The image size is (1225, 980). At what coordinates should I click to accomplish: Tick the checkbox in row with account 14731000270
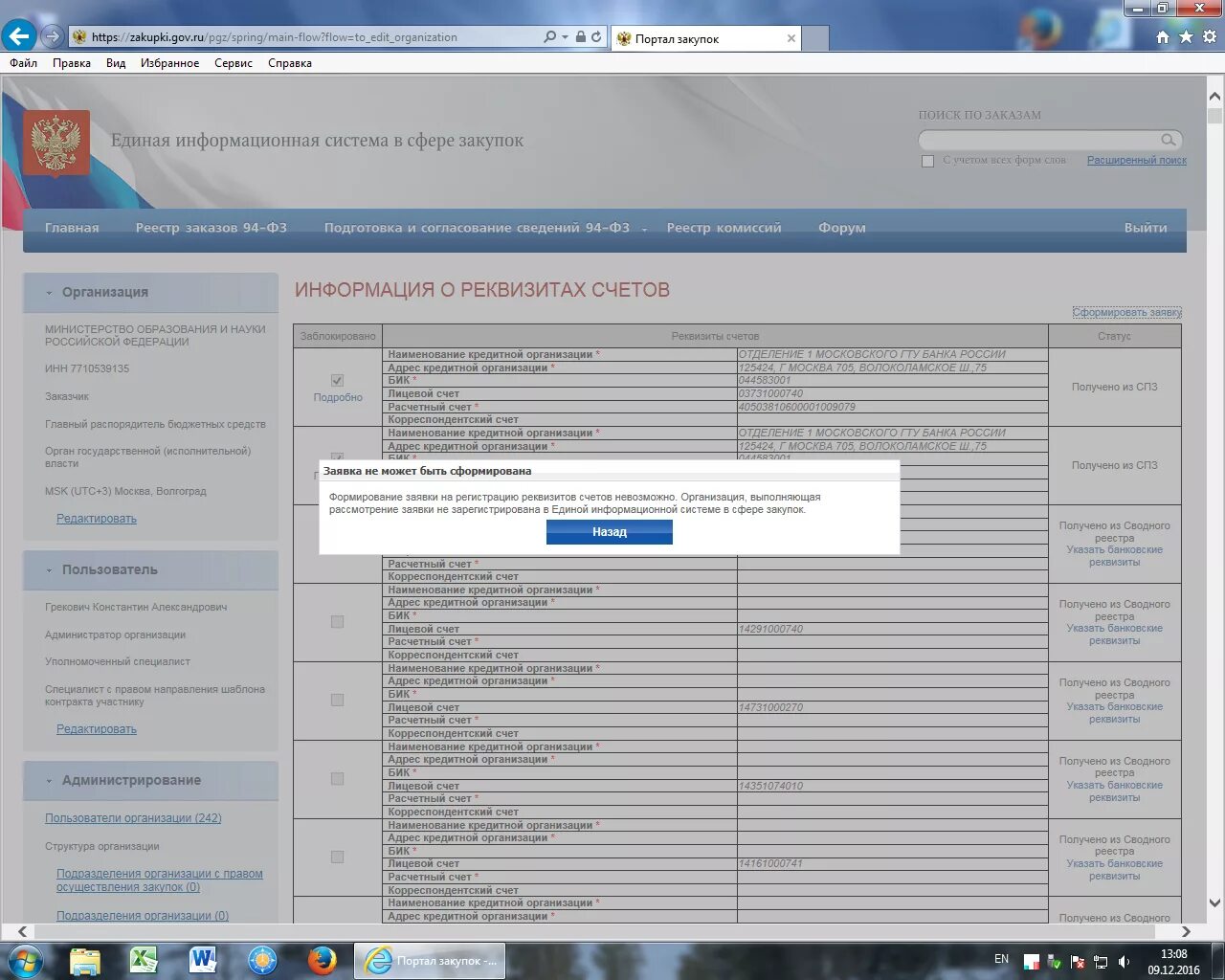click(x=337, y=701)
